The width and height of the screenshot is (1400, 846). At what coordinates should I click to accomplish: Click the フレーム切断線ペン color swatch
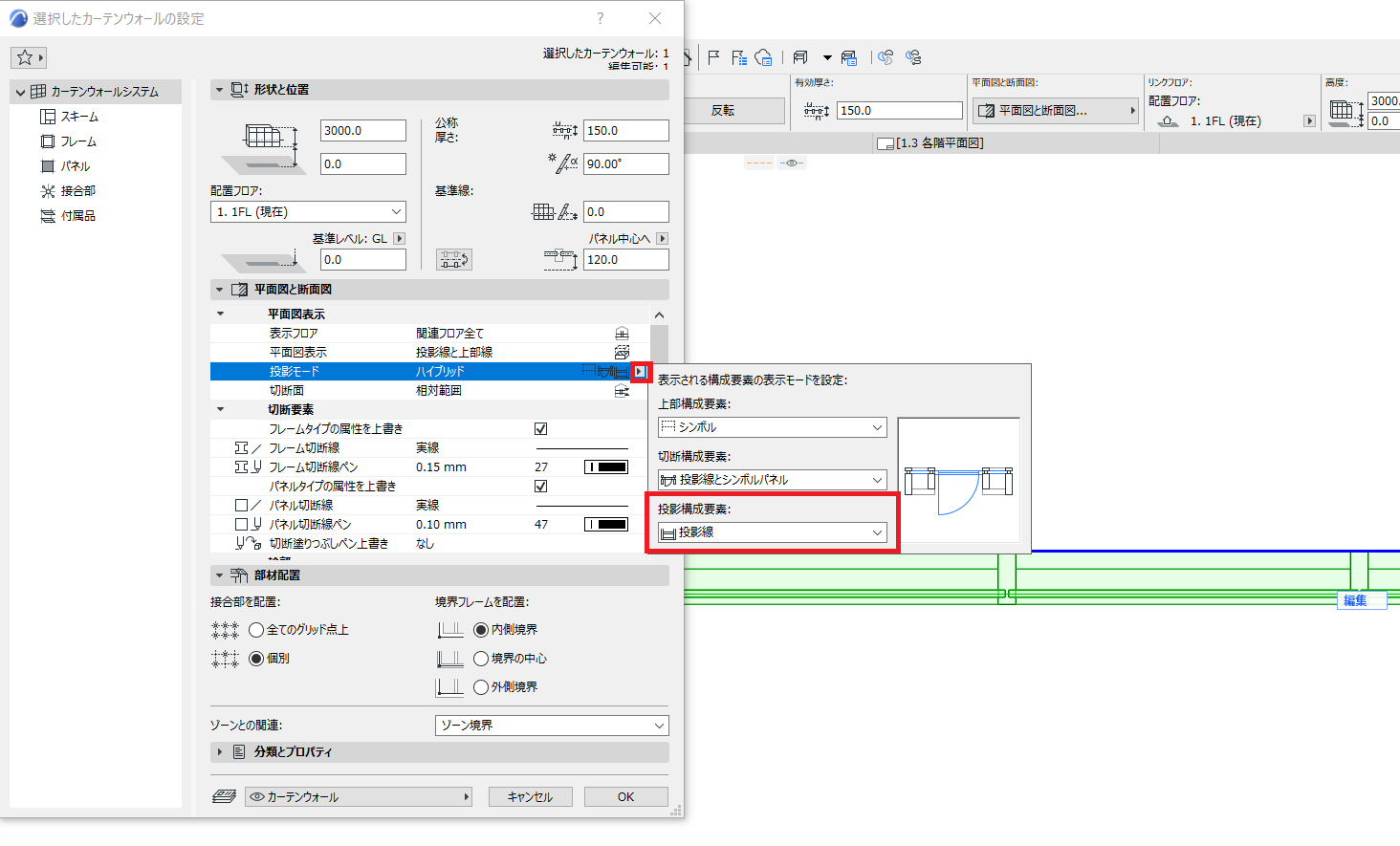(x=606, y=467)
